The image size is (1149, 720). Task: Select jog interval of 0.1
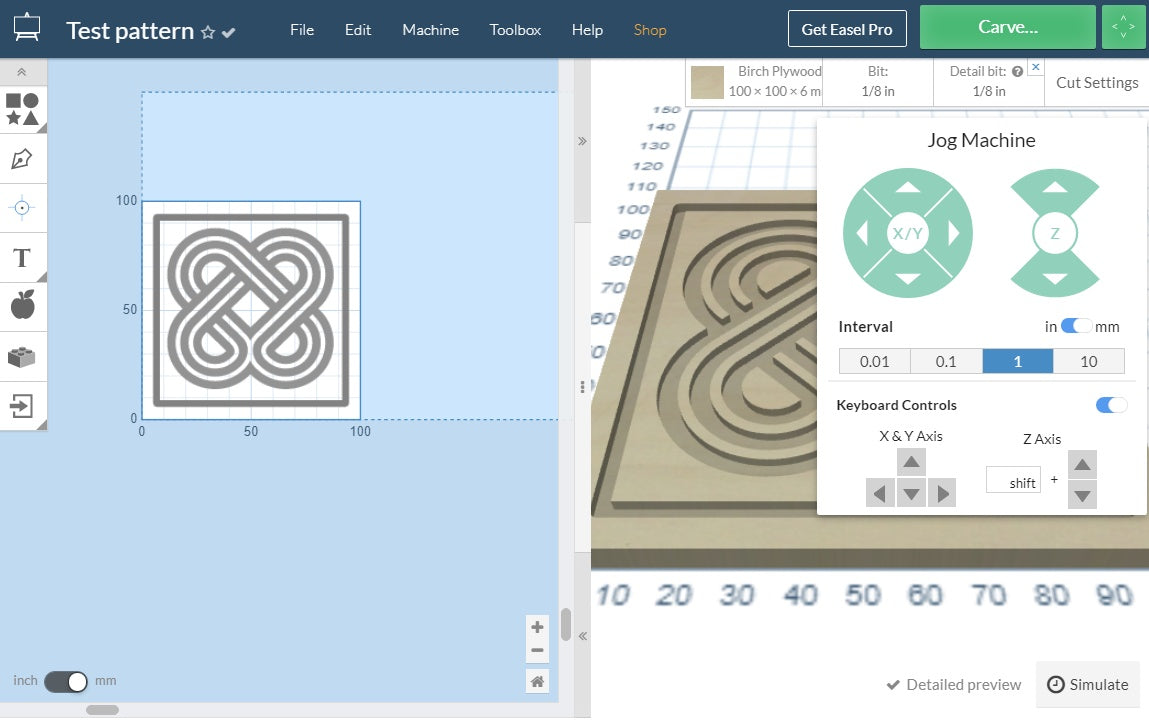pos(946,361)
